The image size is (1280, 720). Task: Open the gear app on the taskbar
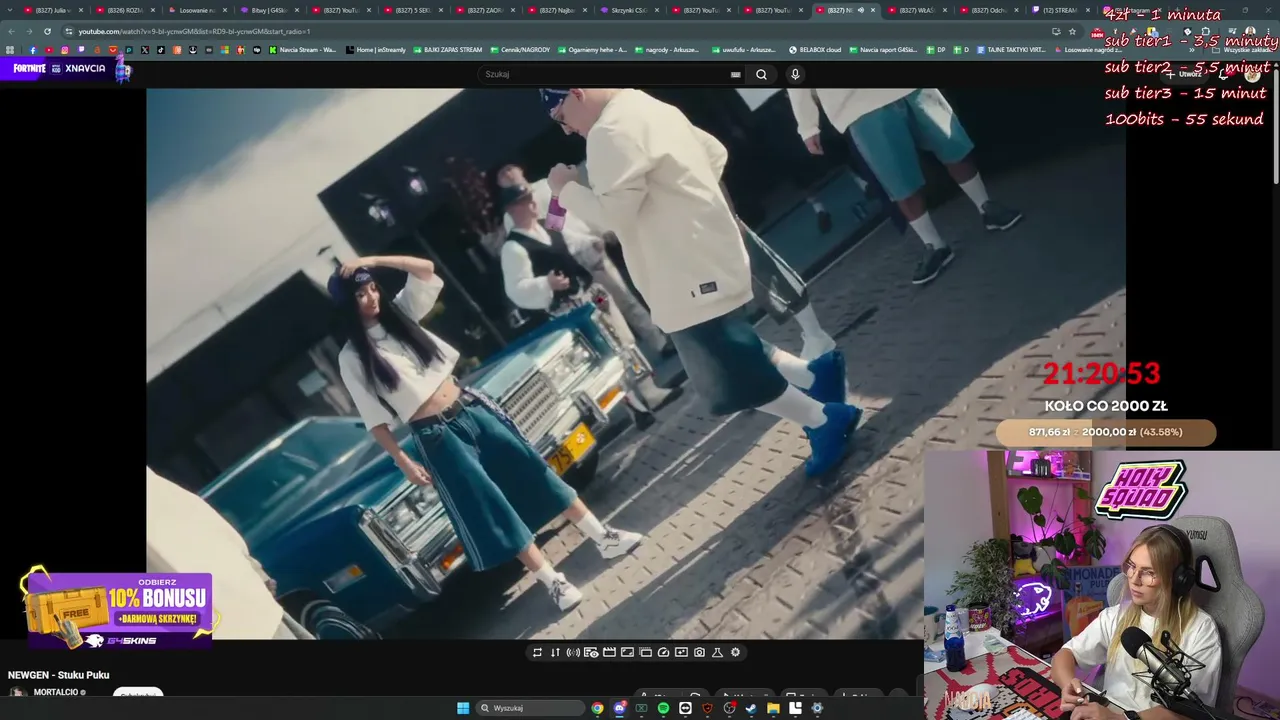point(817,708)
